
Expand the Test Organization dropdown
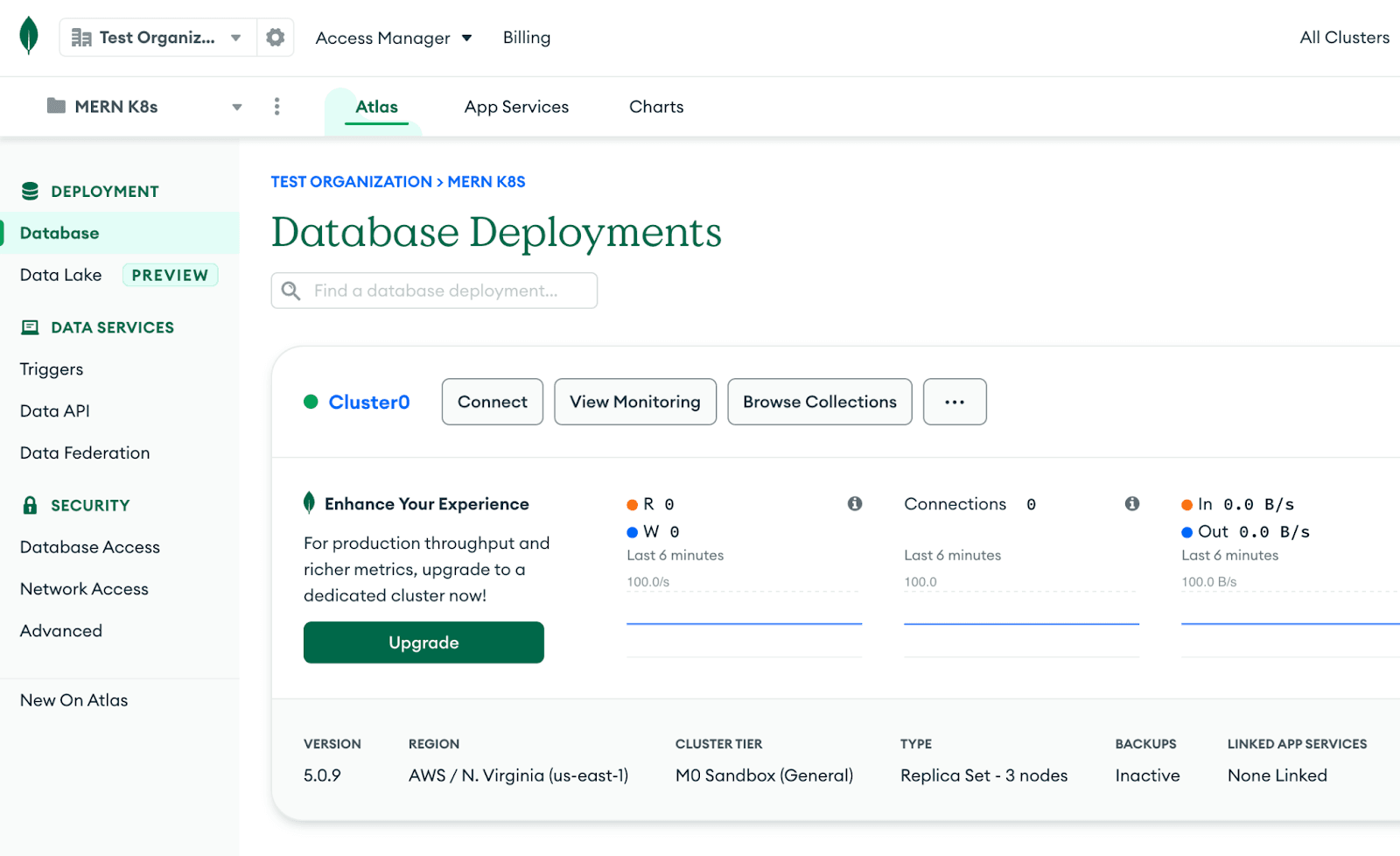pos(158,38)
